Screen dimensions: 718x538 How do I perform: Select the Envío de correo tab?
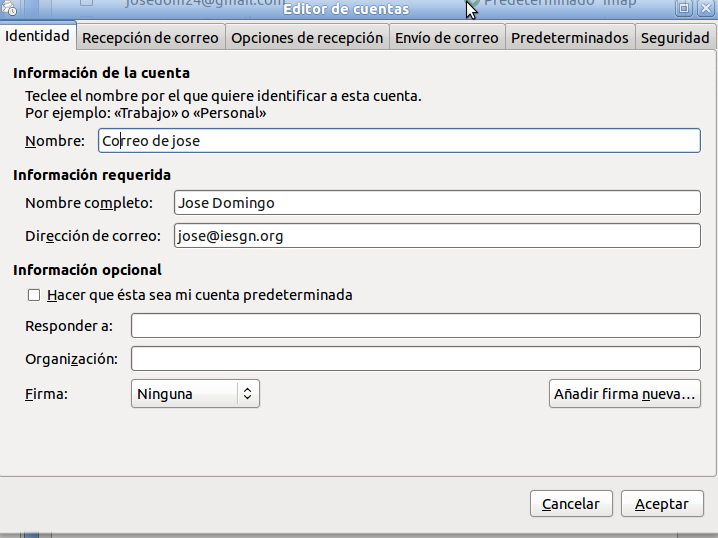pos(446,38)
